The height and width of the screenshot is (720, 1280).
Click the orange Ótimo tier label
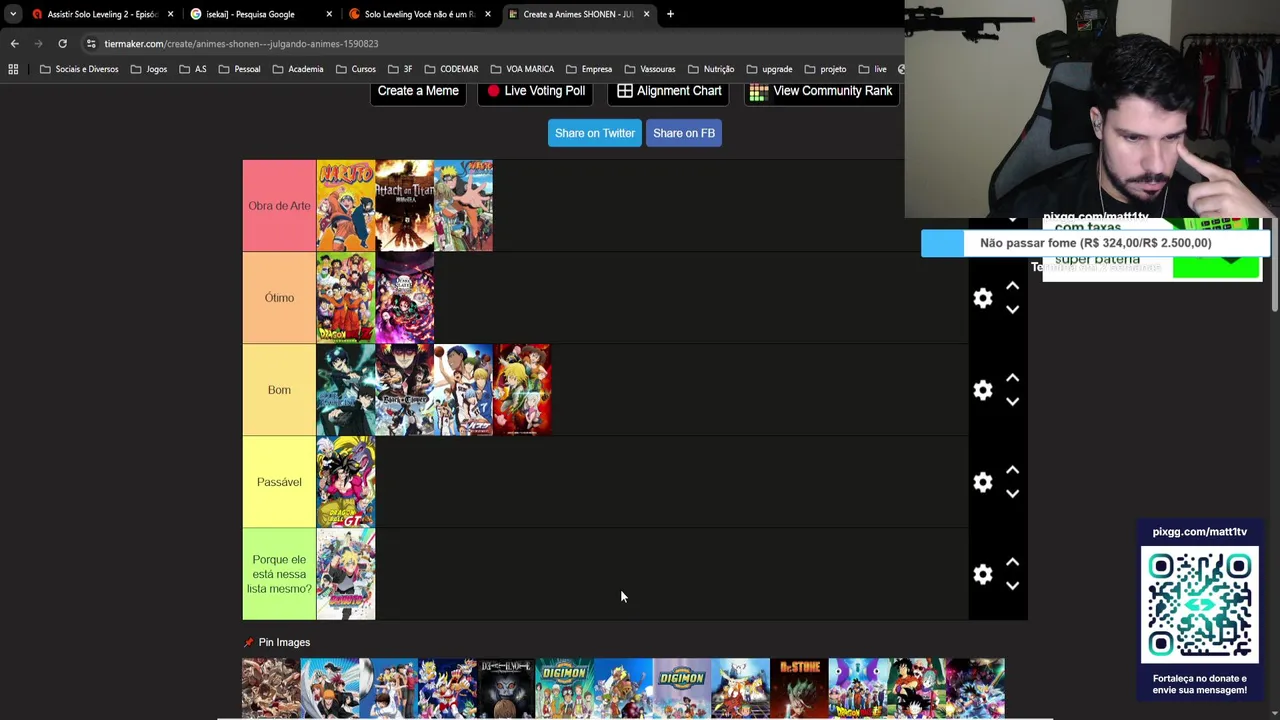coord(279,298)
